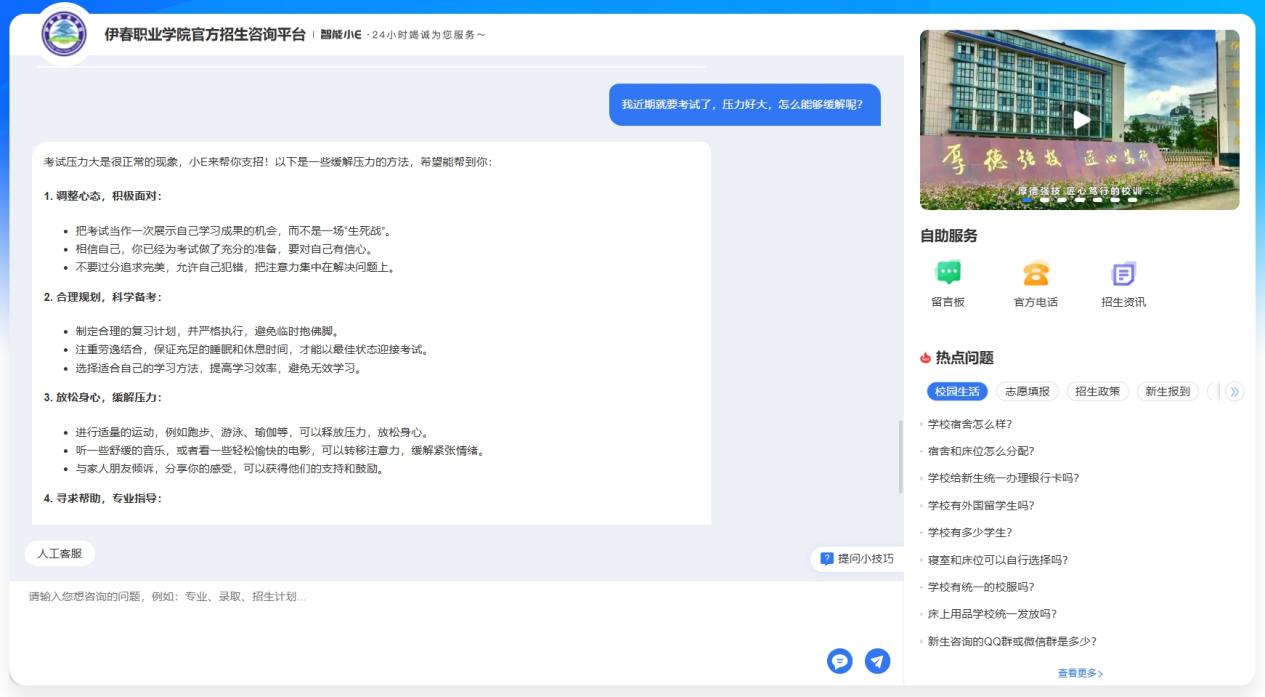The height and width of the screenshot is (697, 1265).
Task: Click the chat scrollbar handle
Action: coord(900,456)
